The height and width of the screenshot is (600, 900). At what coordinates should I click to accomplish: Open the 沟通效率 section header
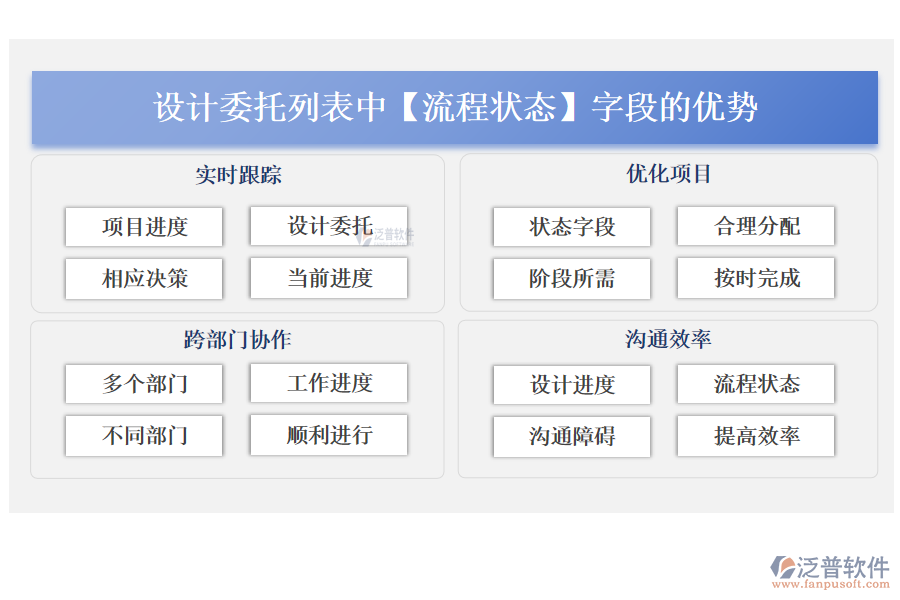click(668, 339)
